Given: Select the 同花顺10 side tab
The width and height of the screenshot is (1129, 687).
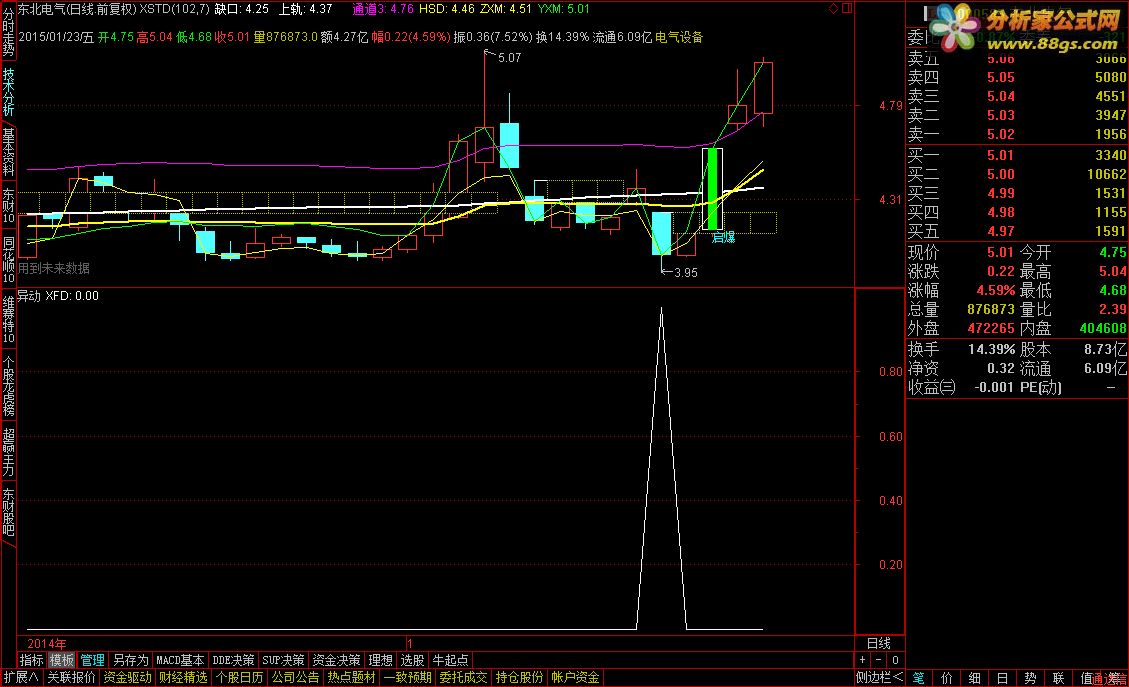Looking at the screenshot, I should pyautogui.click(x=8, y=260).
